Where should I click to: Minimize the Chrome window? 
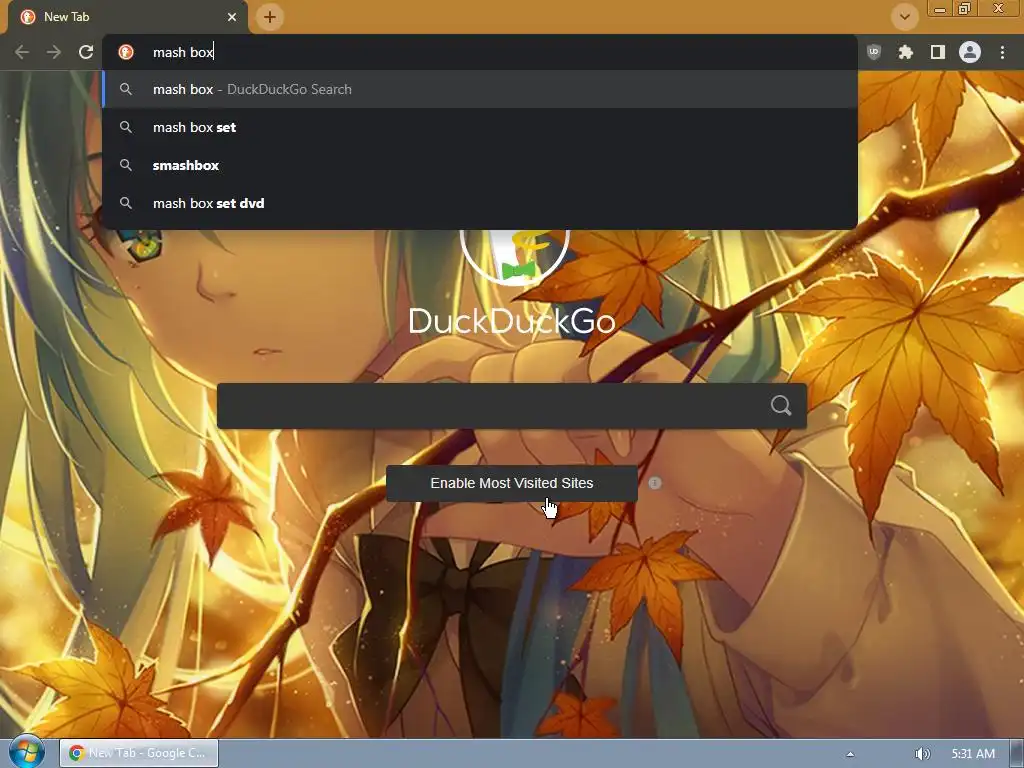coord(940,9)
